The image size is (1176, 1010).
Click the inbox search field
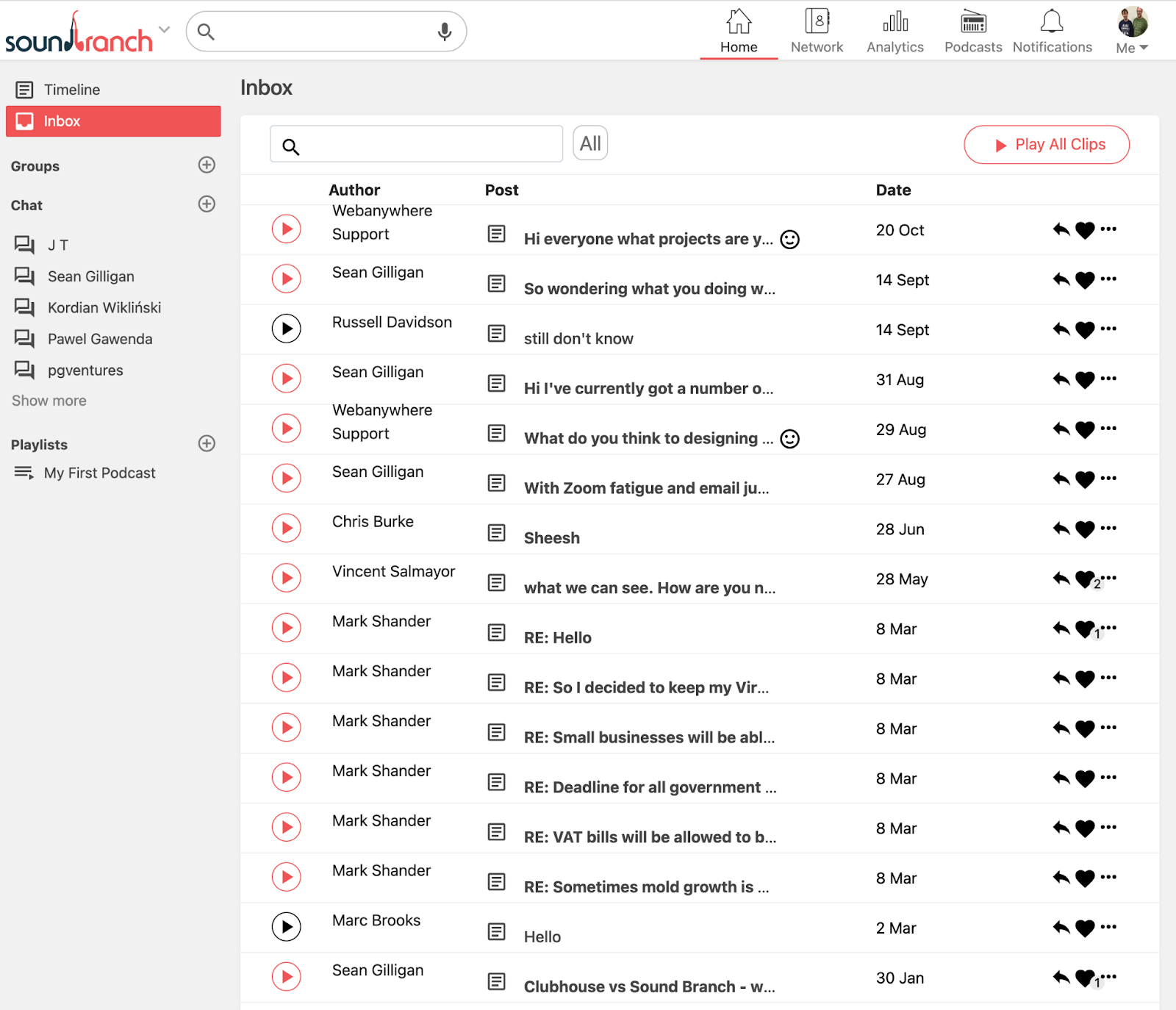tap(416, 144)
